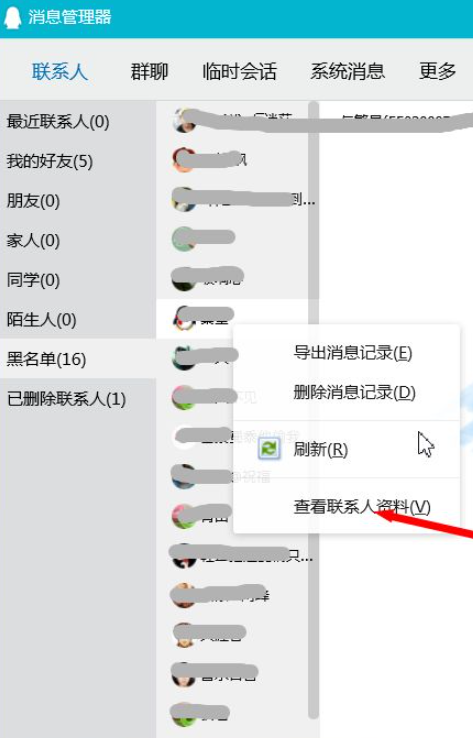This screenshot has height=738, width=473.
Task: Click the contact list vertical scrollbar
Action: pyautogui.click(x=313, y=409)
